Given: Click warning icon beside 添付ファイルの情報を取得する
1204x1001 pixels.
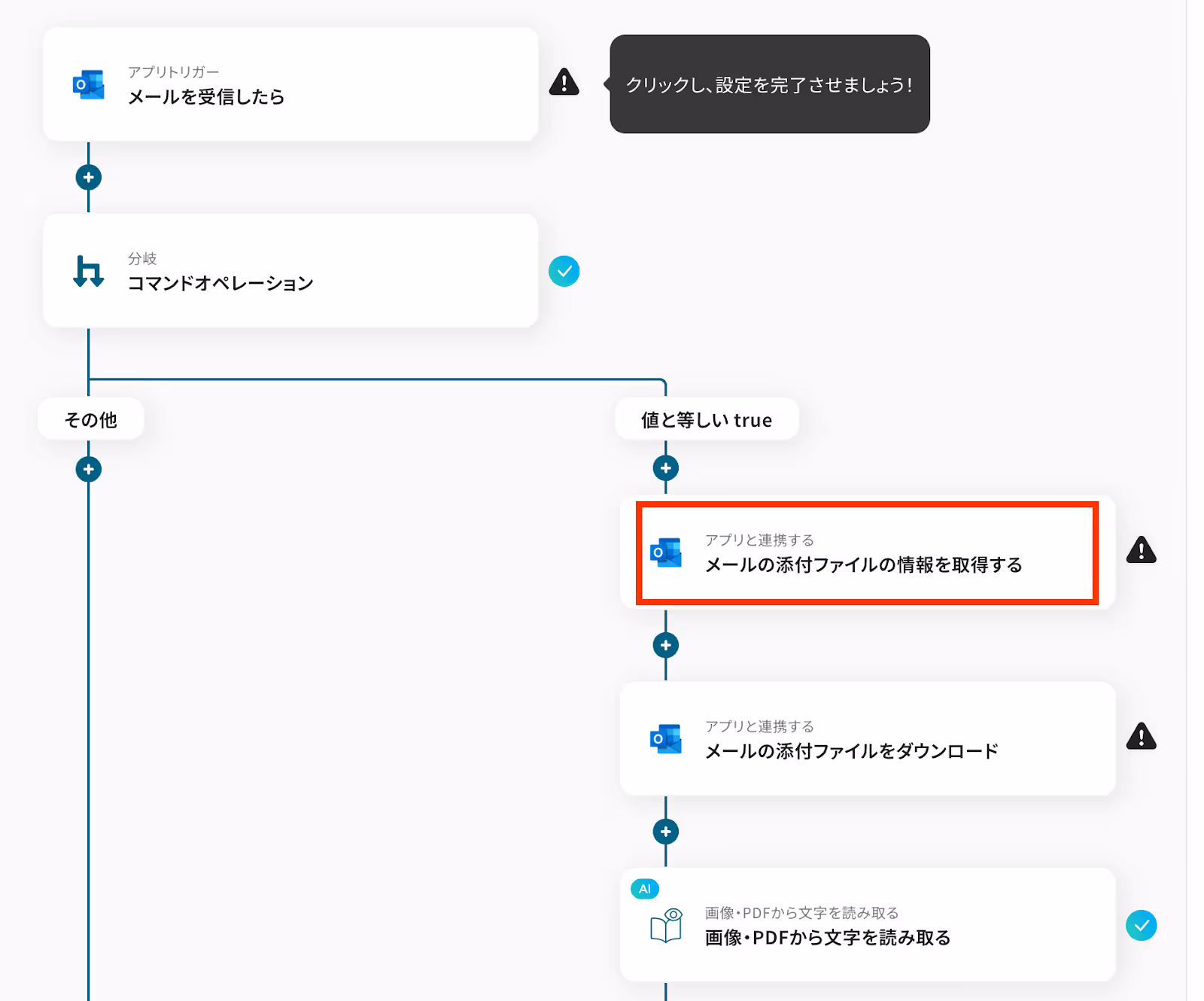Looking at the screenshot, I should click(x=1141, y=550).
